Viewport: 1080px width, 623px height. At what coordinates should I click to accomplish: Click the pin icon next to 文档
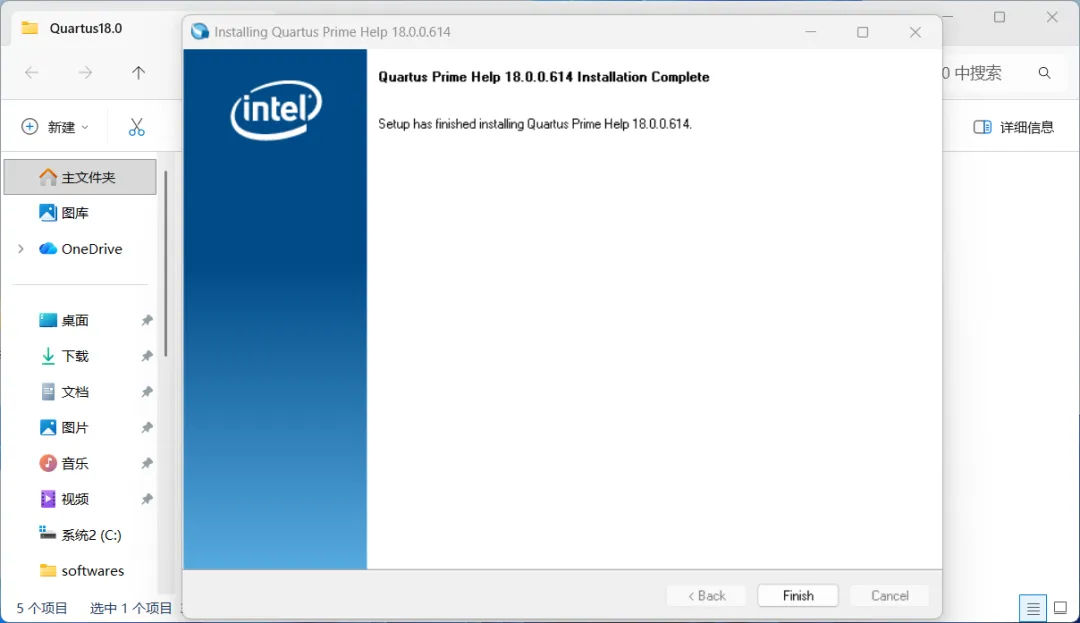[147, 392]
